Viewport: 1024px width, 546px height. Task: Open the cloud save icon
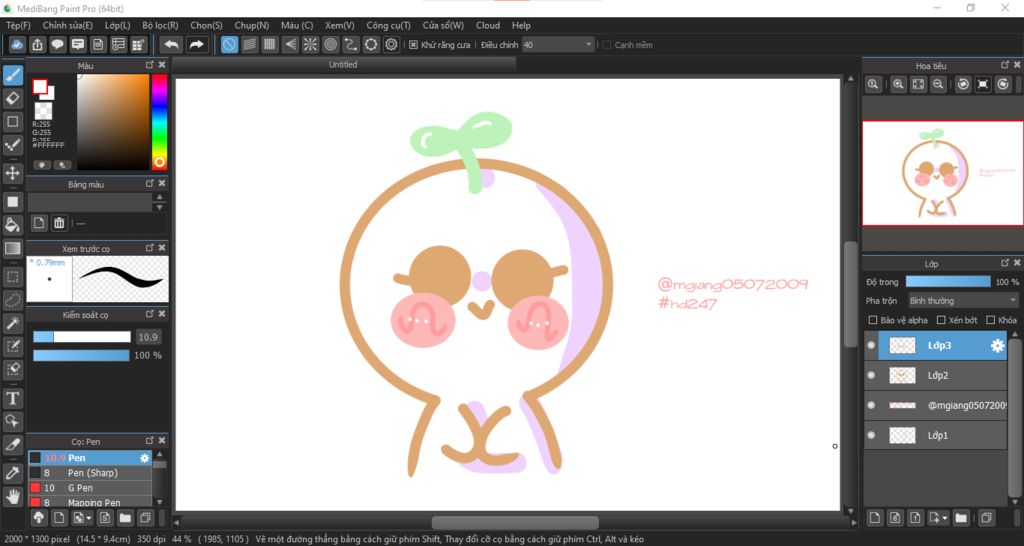pos(18,44)
